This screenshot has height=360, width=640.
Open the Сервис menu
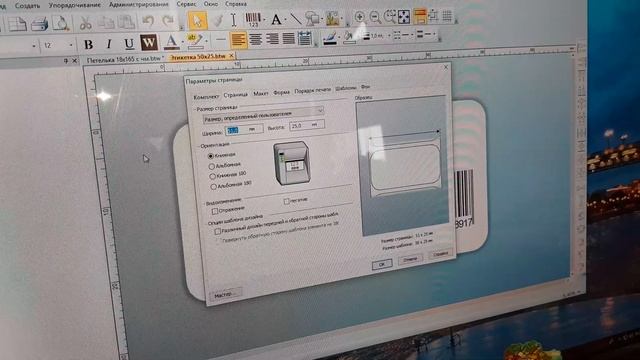pos(187,4)
